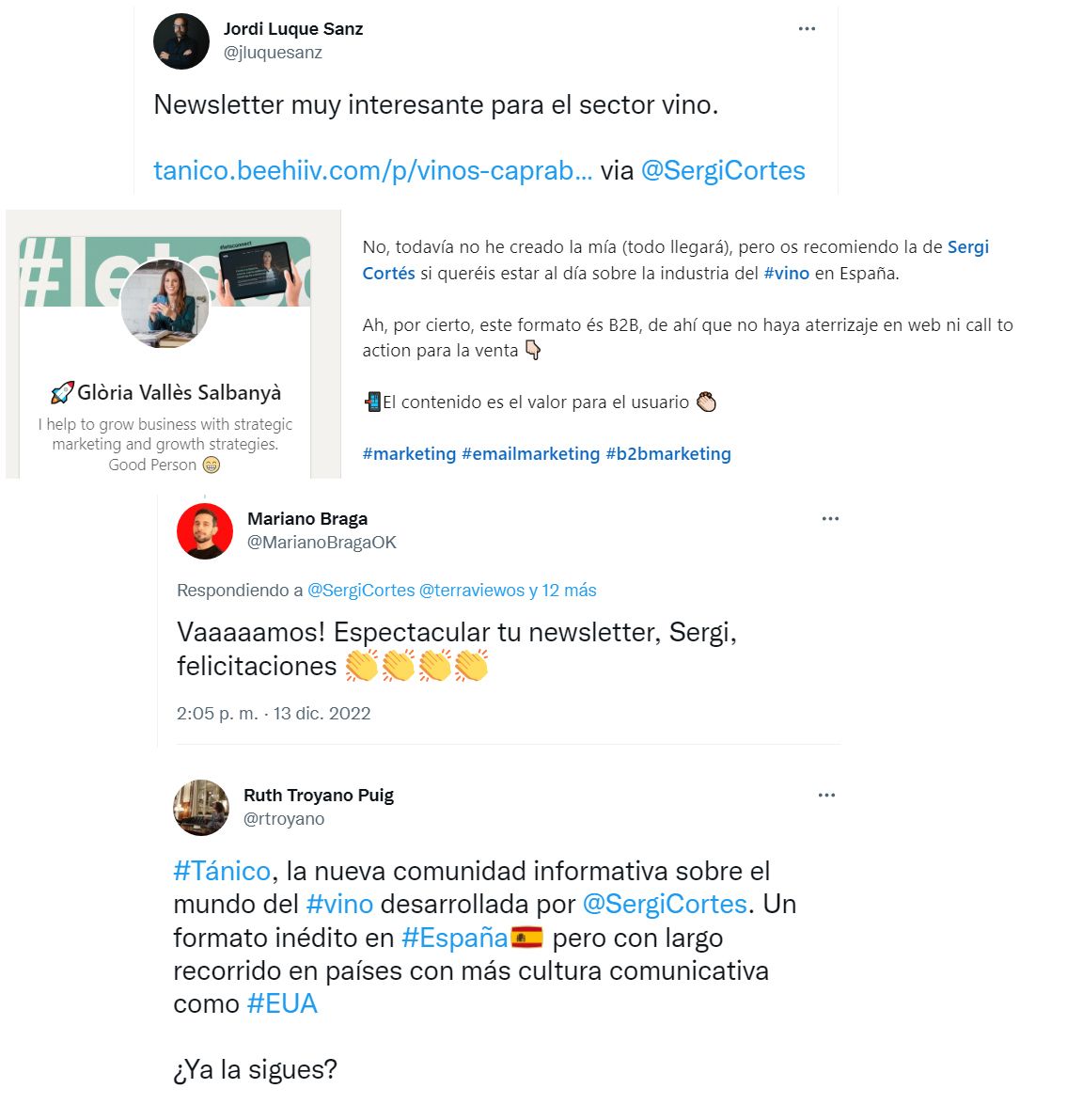Open @SergiCortes mention in Jordi's tweet

pos(723,171)
